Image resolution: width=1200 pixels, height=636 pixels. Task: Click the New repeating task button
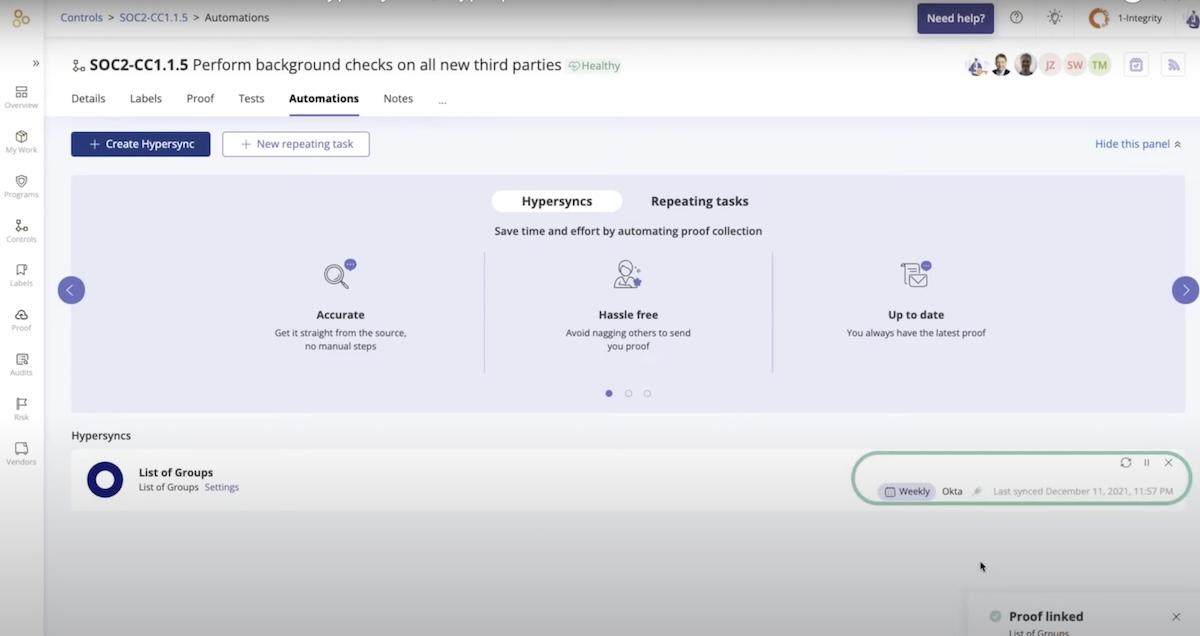tap(296, 144)
